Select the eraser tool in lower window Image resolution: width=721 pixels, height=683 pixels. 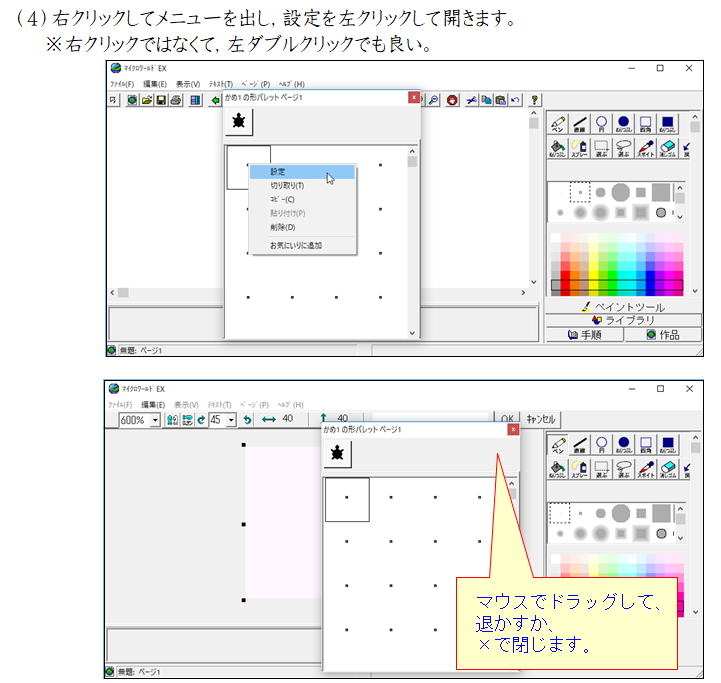point(668,469)
